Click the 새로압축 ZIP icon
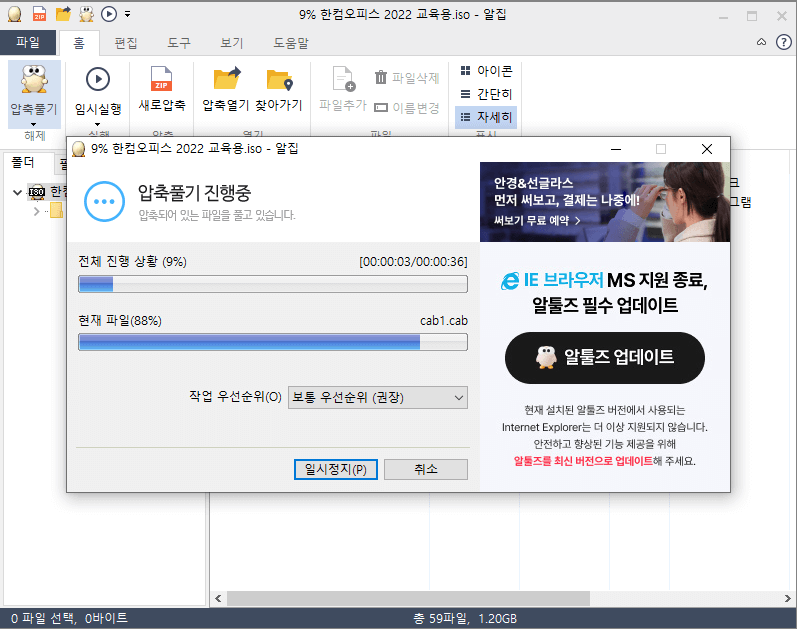This screenshot has width=797, height=629. [x=162, y=79]
